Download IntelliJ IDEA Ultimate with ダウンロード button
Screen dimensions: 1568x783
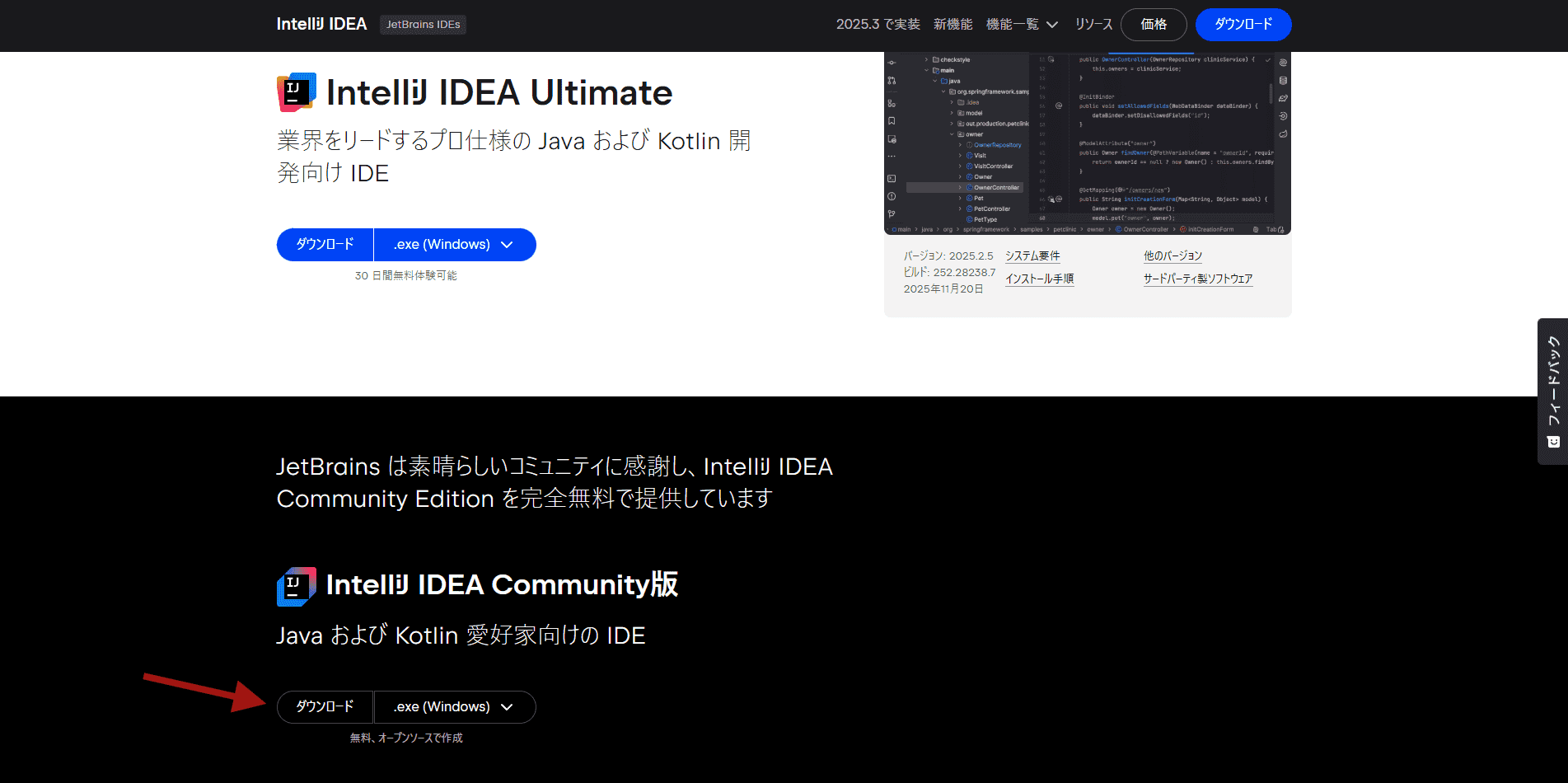(325, 245)
